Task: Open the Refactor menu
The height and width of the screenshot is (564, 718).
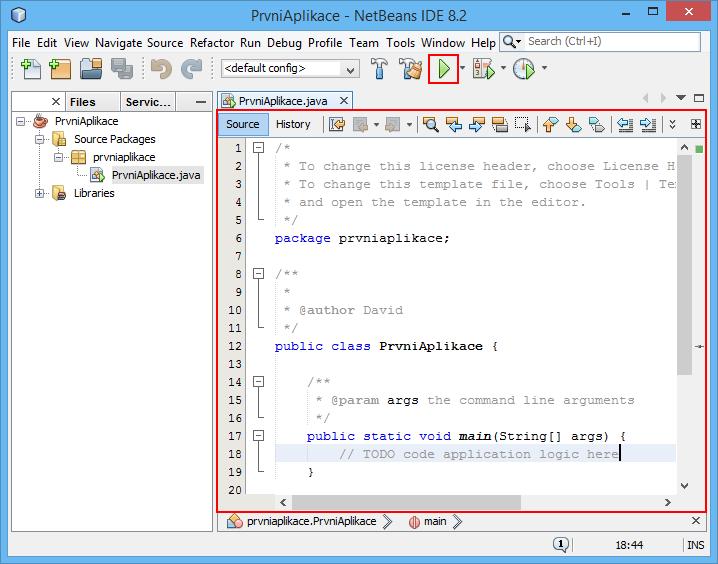Action: click(x=212, y=43)
